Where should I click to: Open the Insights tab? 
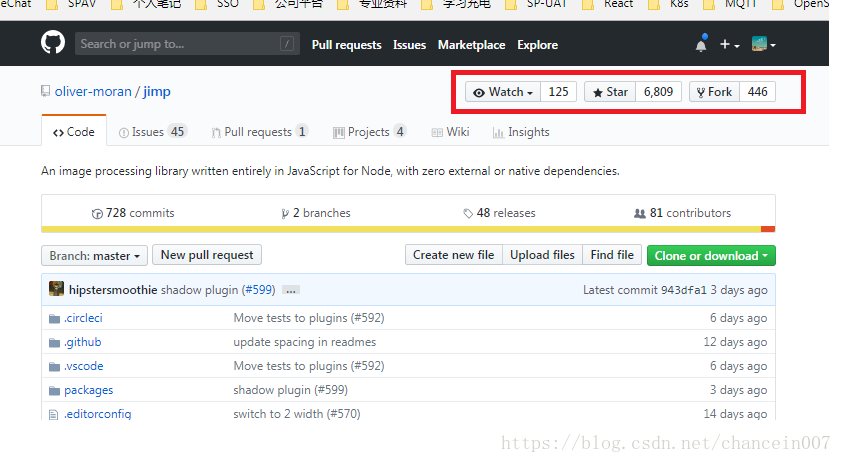pyautogui.click(x=521, y=132)
